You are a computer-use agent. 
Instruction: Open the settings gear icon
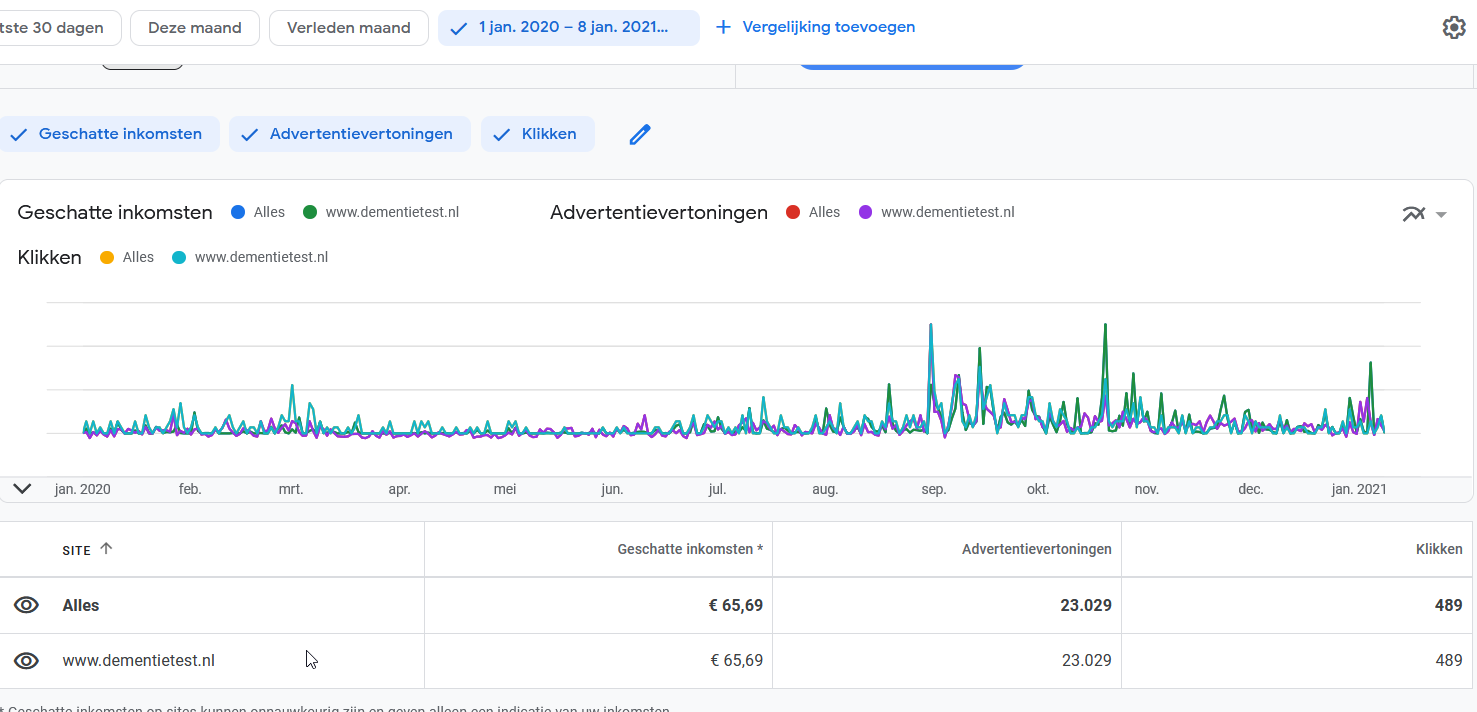1454,28
